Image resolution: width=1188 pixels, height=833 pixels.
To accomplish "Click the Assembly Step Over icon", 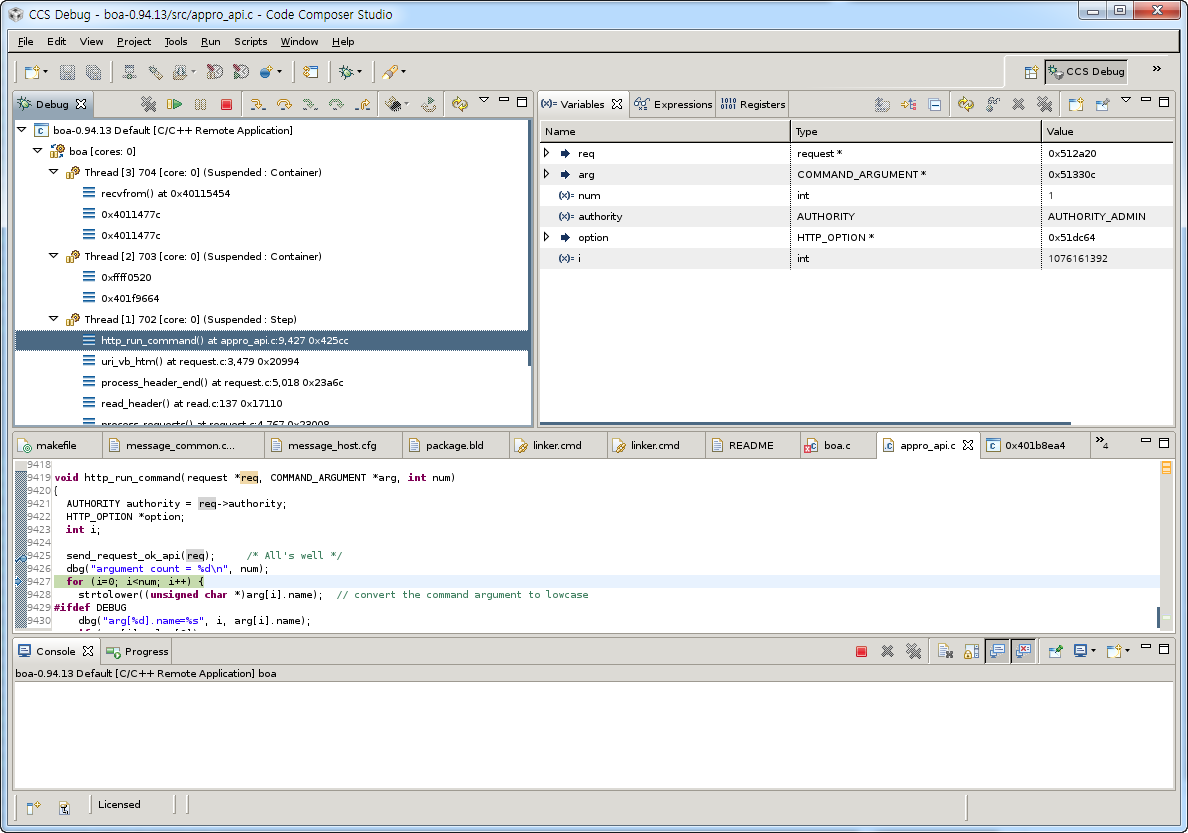I will [x=336, y=104].
